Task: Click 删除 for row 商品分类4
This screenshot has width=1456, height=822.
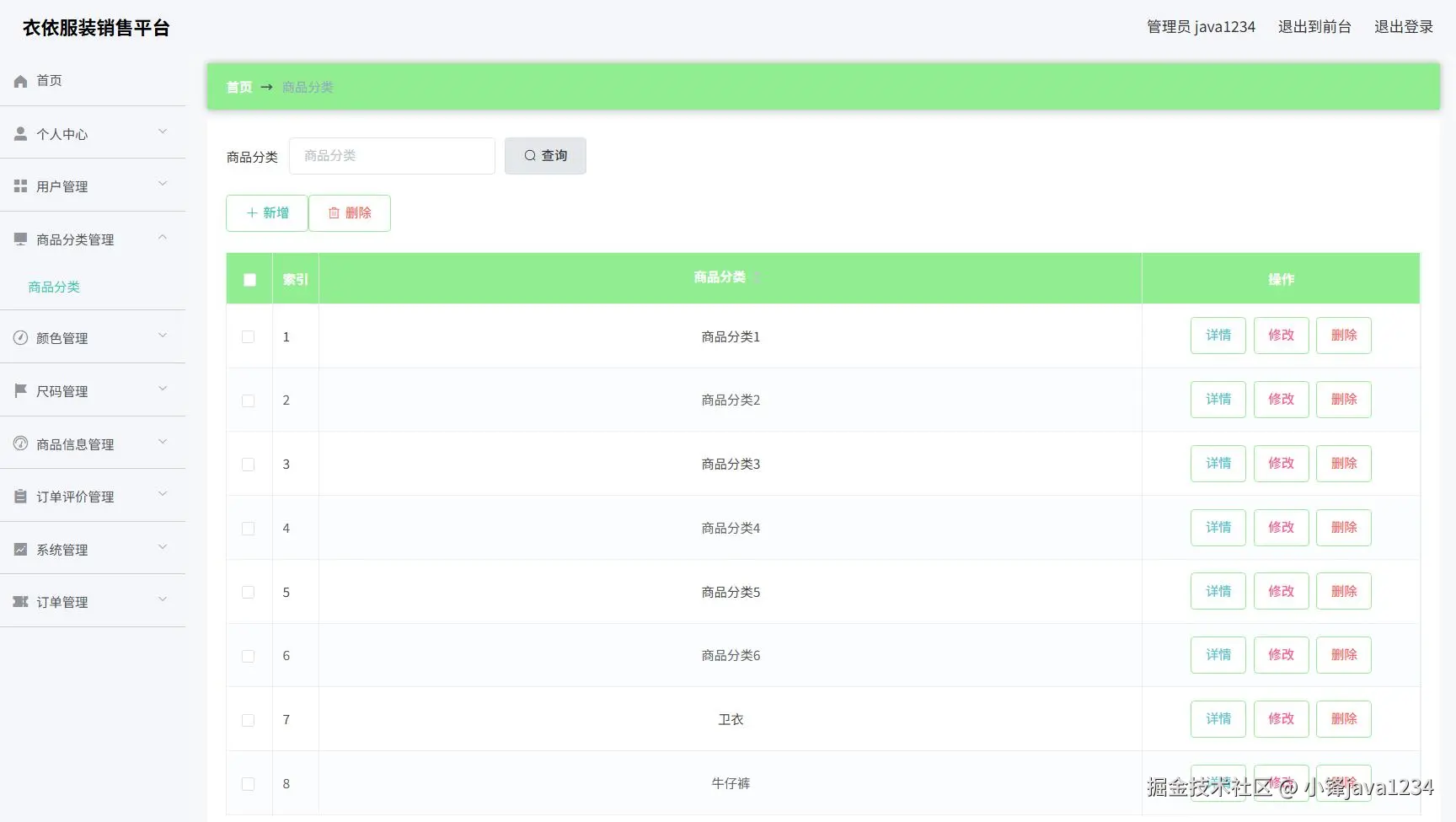Action: [1344, 528]
